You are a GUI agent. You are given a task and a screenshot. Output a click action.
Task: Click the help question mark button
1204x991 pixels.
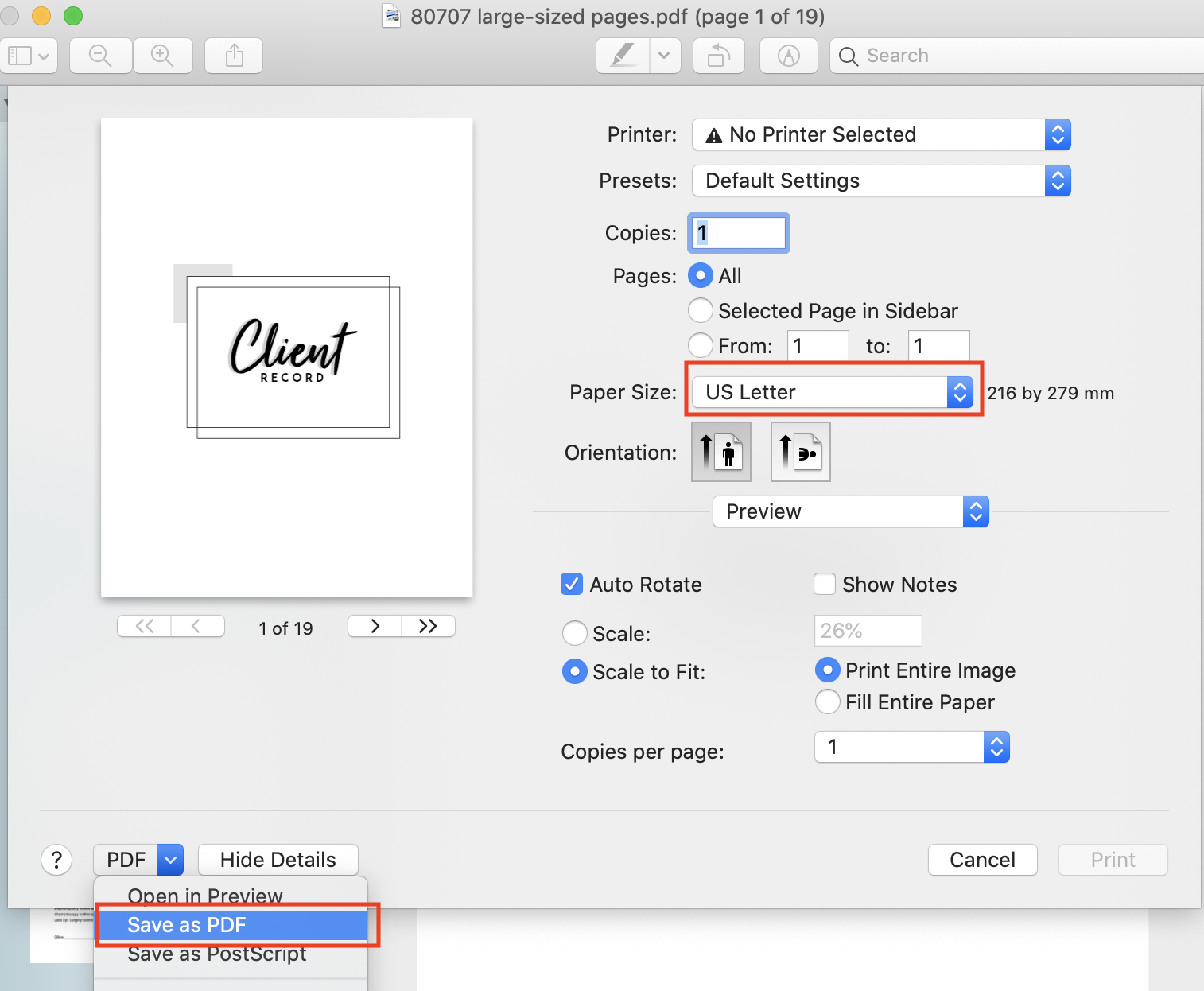(56, 860)
